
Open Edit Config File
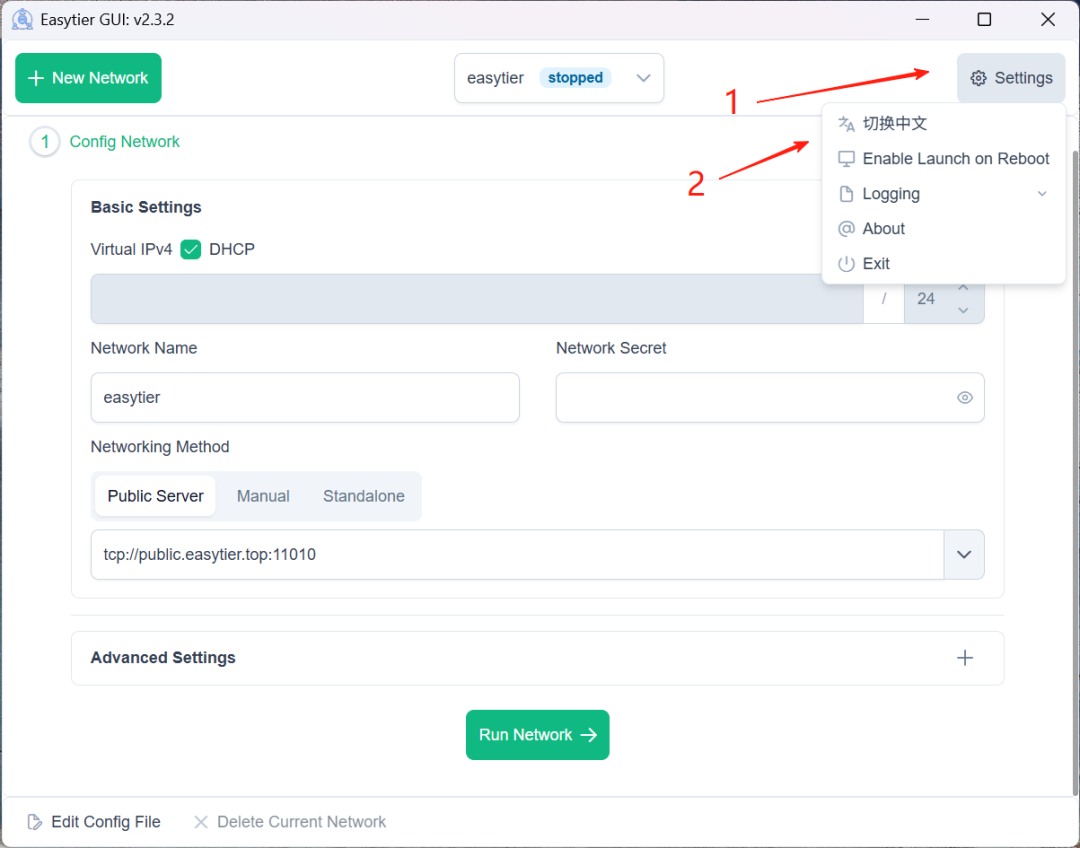[94, 822]
